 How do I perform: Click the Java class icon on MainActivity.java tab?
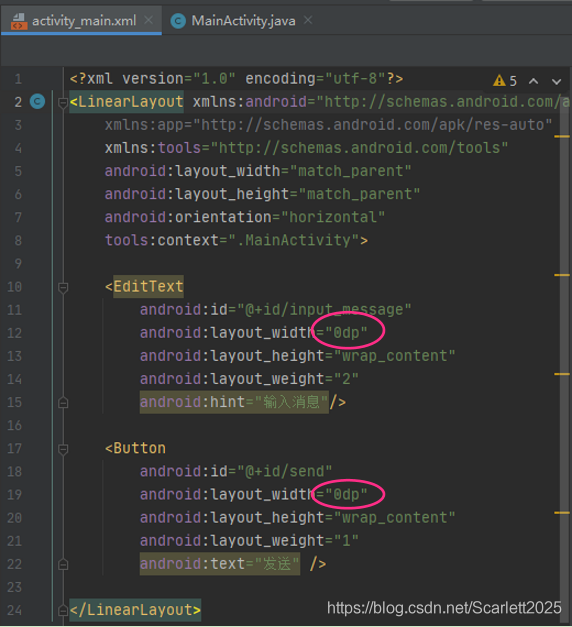[178, 21]
